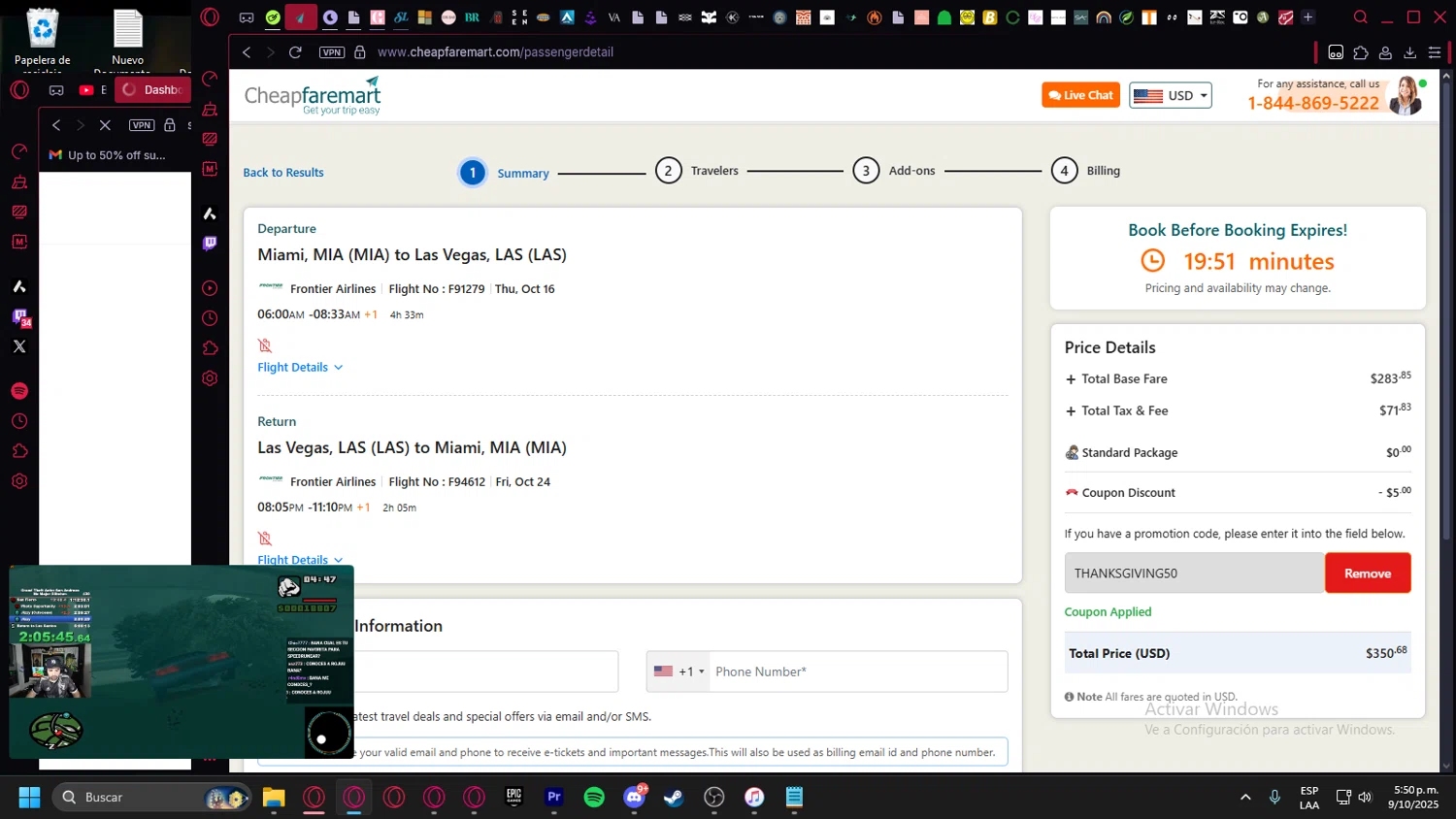Viewport: 1456px width, 819px height.
Task: Open Live Chat support
Action: point(1080,95)
